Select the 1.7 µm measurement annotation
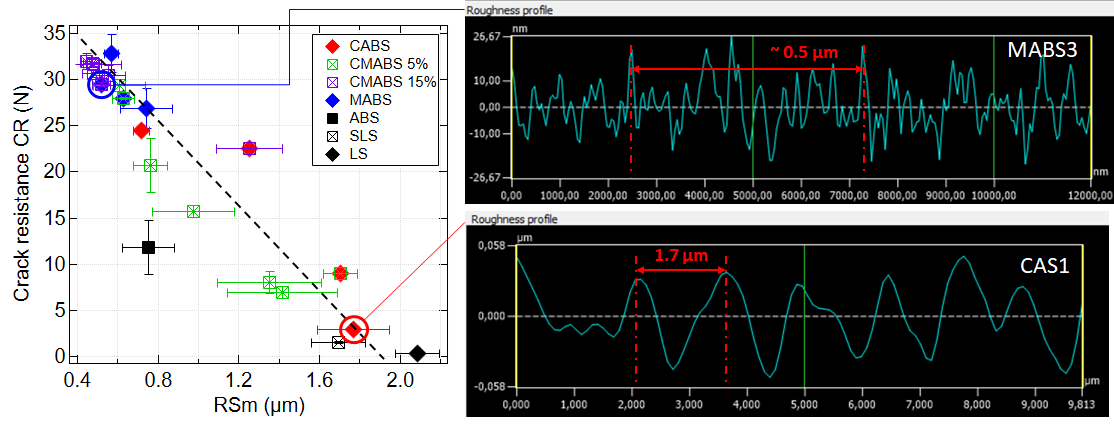This screenshot has height=427, width=1114. point(681,256)
